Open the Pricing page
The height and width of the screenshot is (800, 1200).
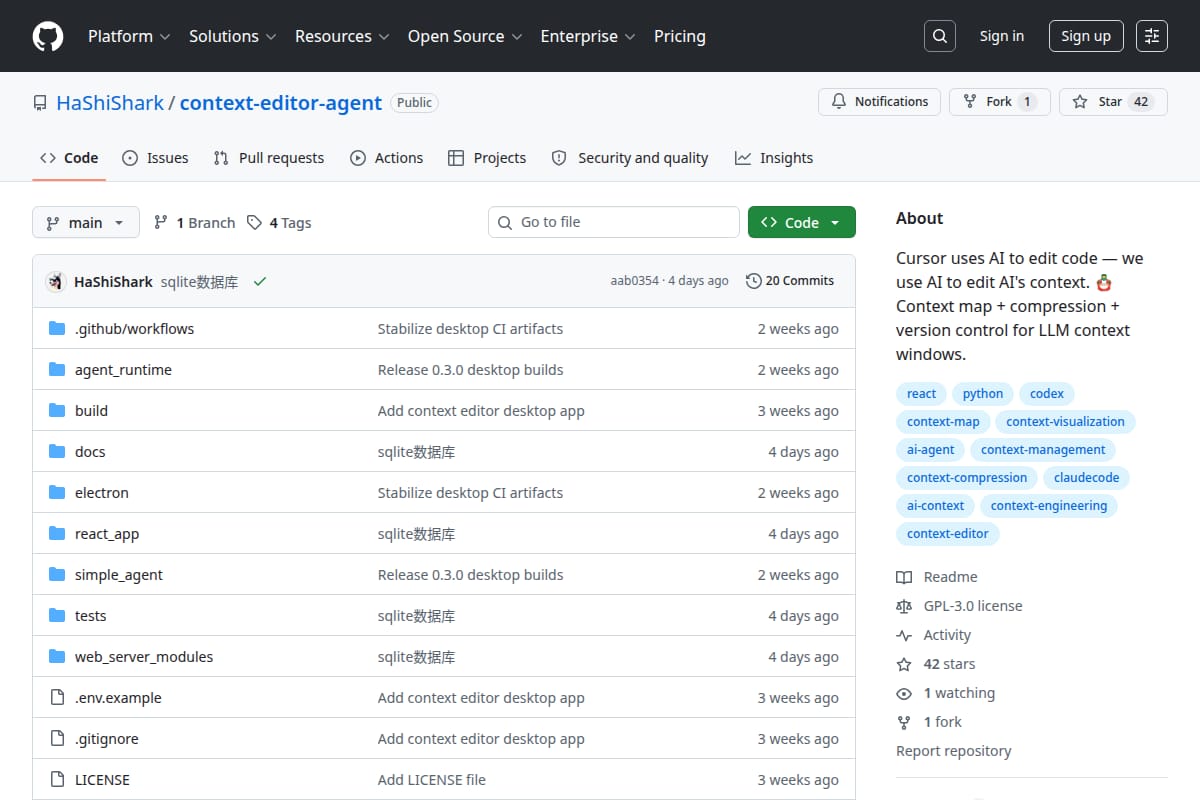tap(680, 36)
